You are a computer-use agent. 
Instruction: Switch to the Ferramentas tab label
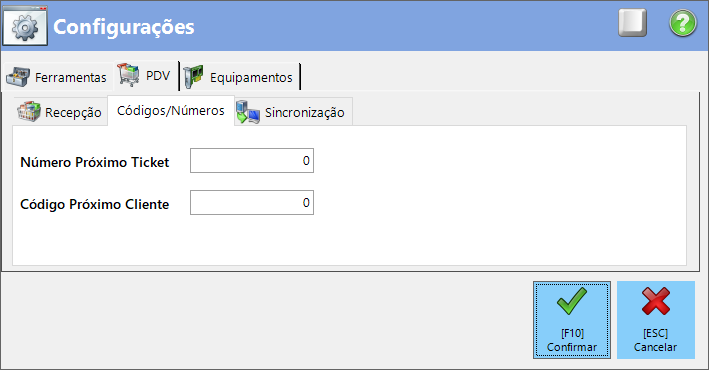coord(71,77)
